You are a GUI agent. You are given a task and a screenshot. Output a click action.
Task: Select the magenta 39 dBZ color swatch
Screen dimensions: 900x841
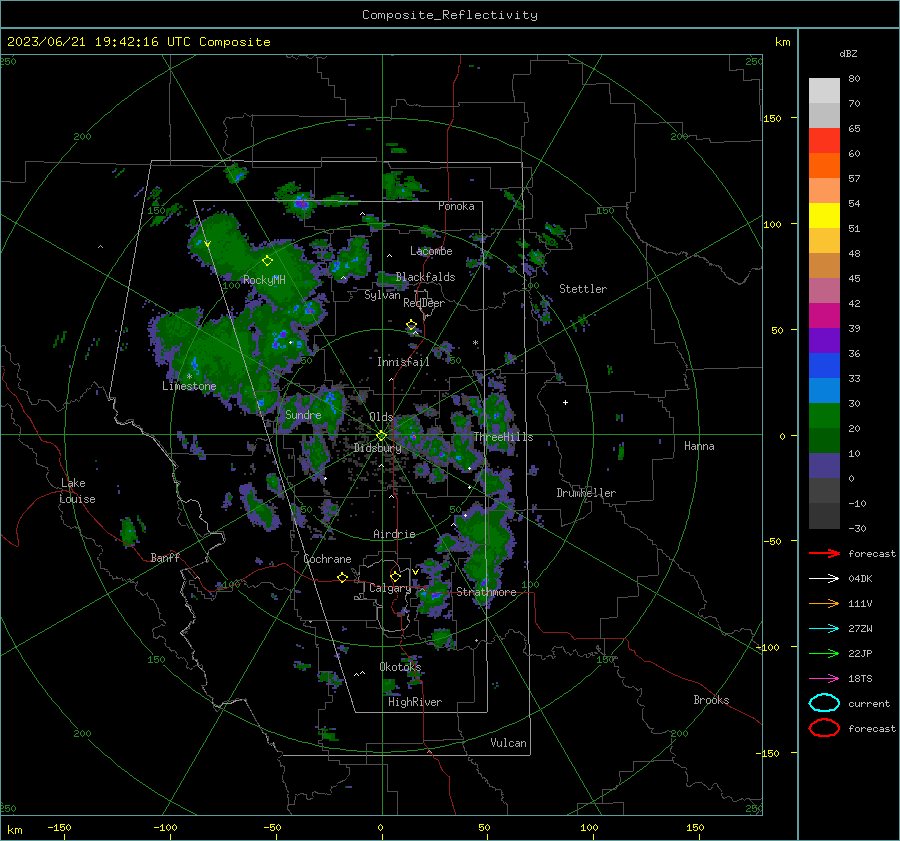(824, 316)
